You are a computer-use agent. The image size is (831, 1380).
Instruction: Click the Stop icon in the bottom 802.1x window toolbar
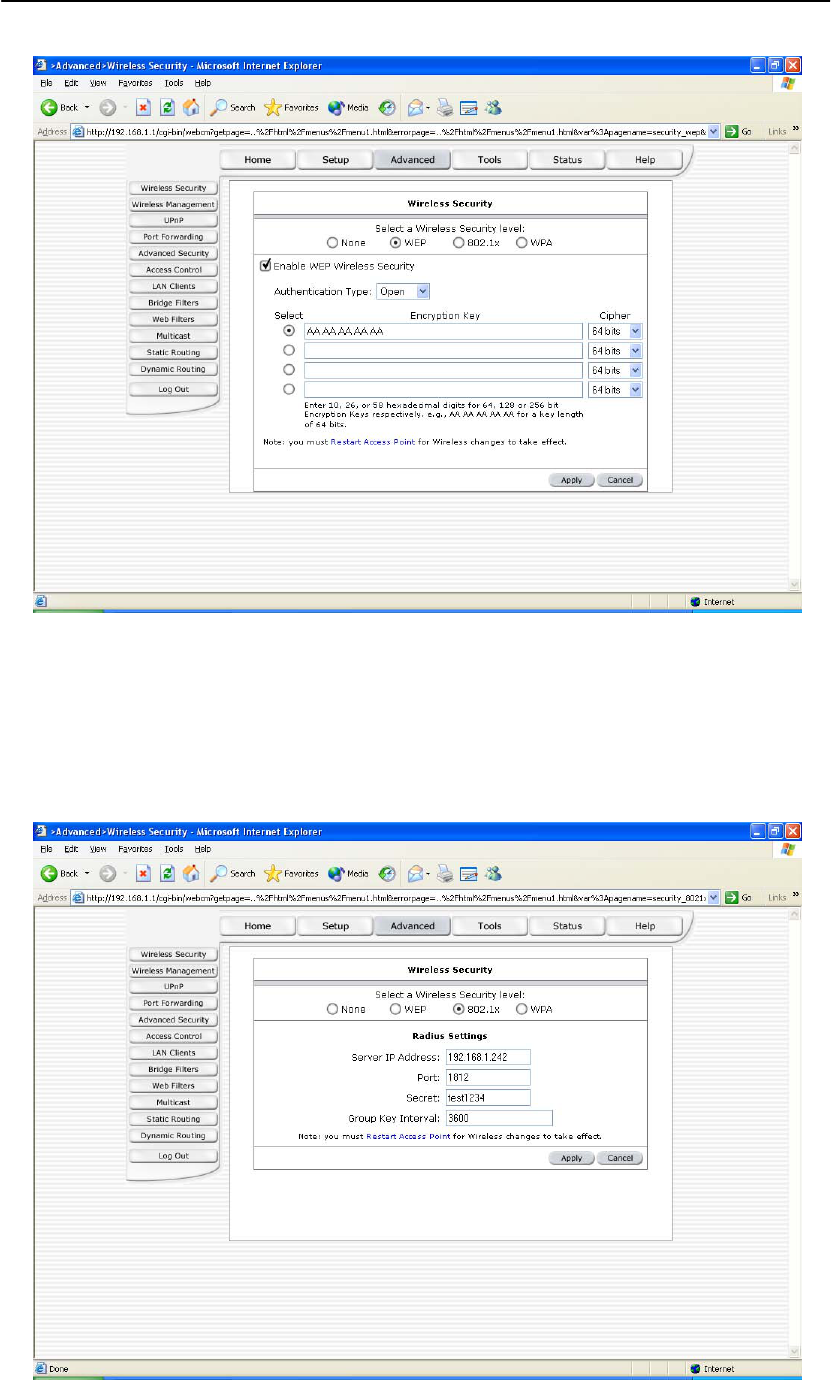click(143, 873)
